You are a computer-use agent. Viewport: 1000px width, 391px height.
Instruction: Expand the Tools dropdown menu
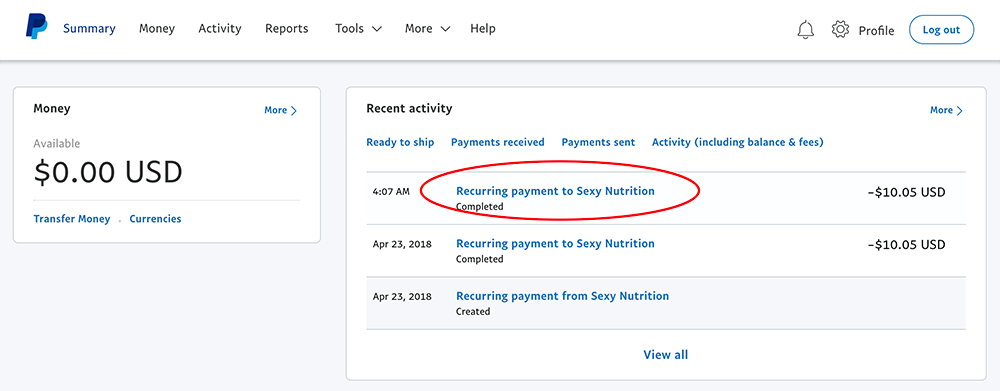[358, 29]
